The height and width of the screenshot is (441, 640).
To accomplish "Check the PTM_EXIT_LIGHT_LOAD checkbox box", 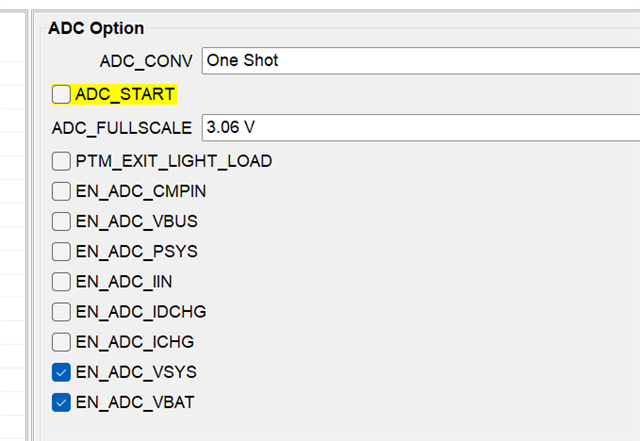I will coord(61,161).
